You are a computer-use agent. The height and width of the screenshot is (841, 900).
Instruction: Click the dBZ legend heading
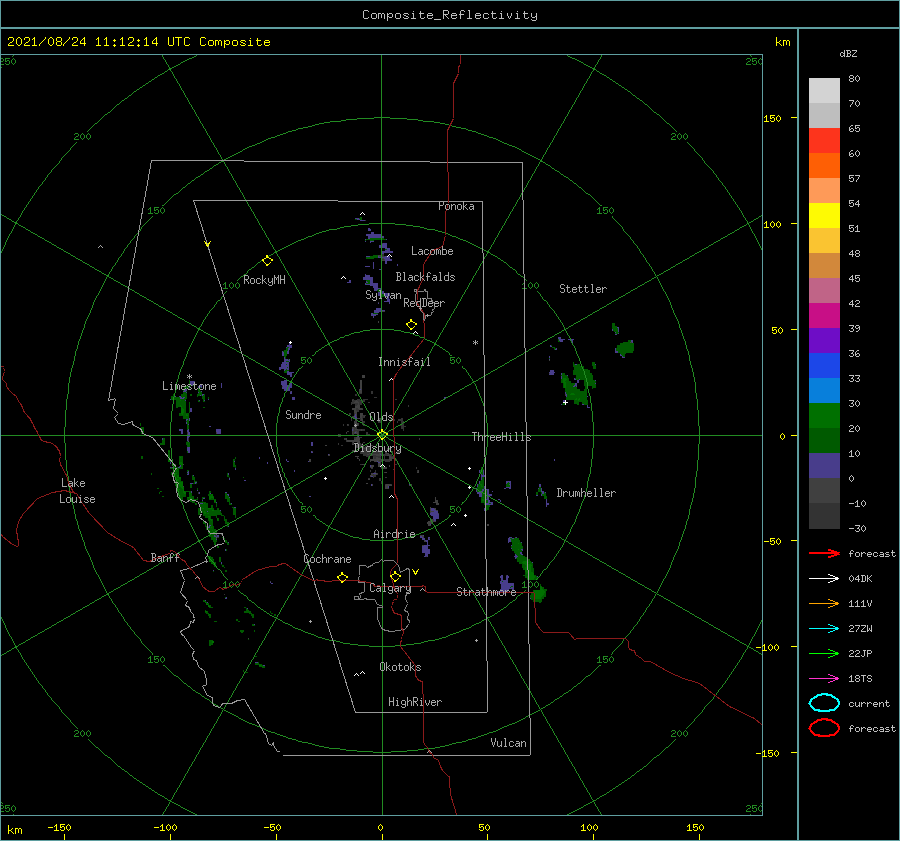tap(848, 53)
